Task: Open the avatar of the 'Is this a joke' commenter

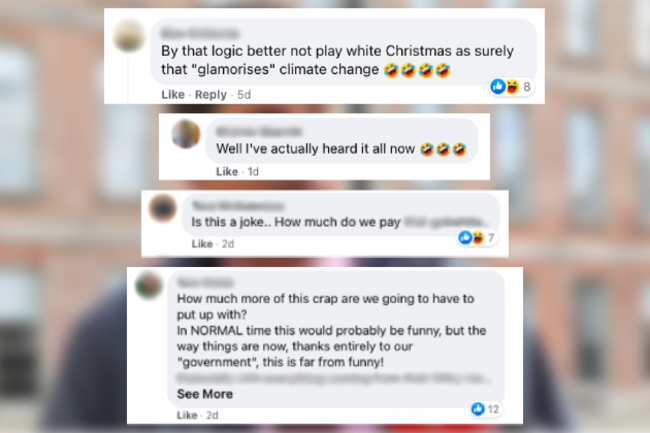Action: [x=162, y=208]
